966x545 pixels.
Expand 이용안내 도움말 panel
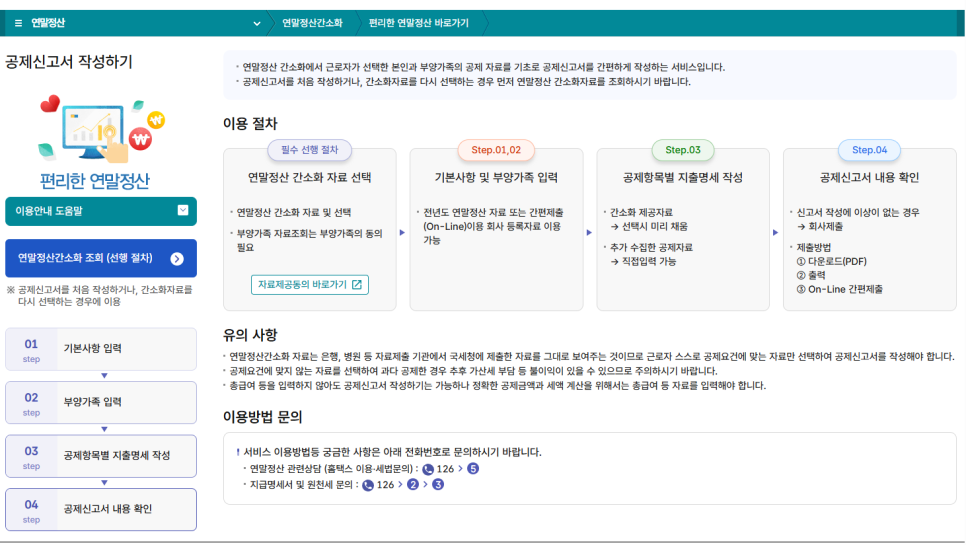pos(101,211)
